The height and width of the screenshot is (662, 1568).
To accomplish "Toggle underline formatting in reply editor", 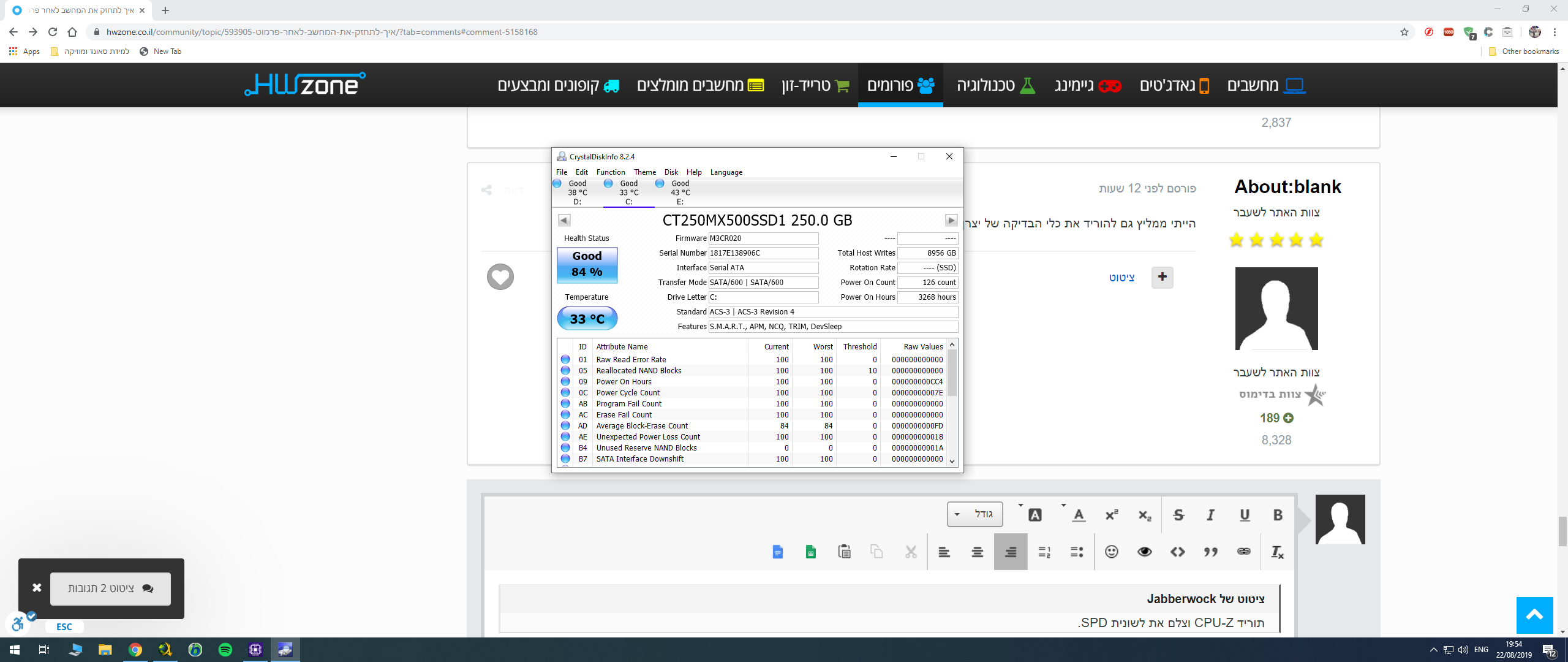I will [x=1244, y=515].
